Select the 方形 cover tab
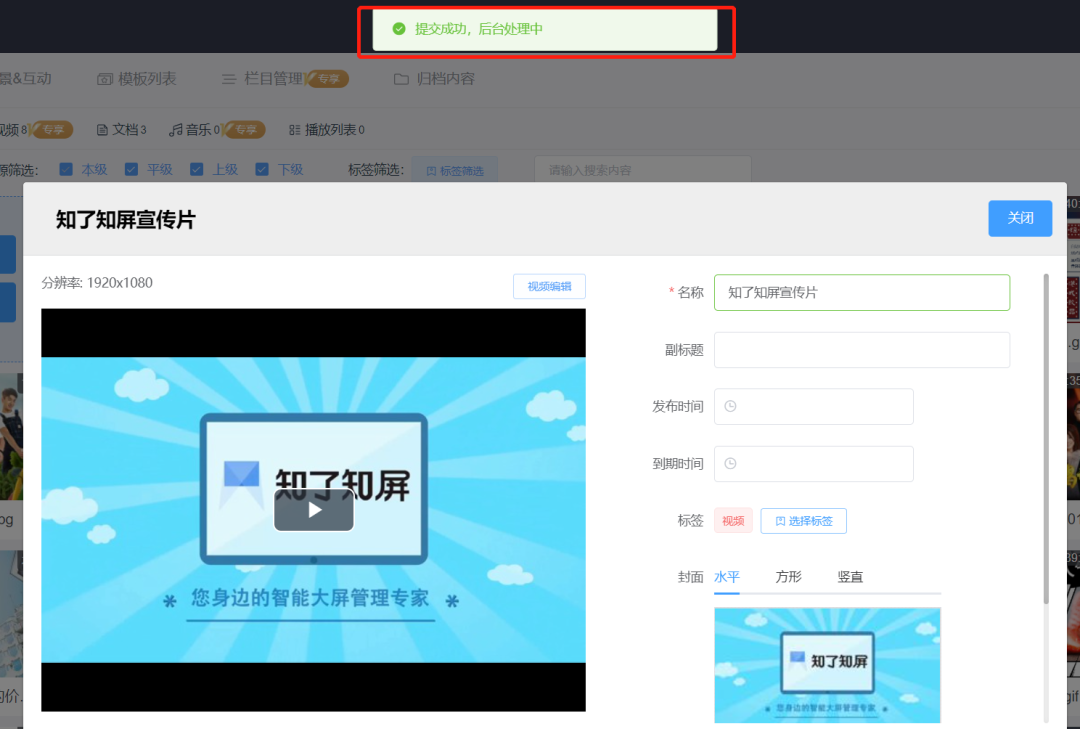 [789, 577]
